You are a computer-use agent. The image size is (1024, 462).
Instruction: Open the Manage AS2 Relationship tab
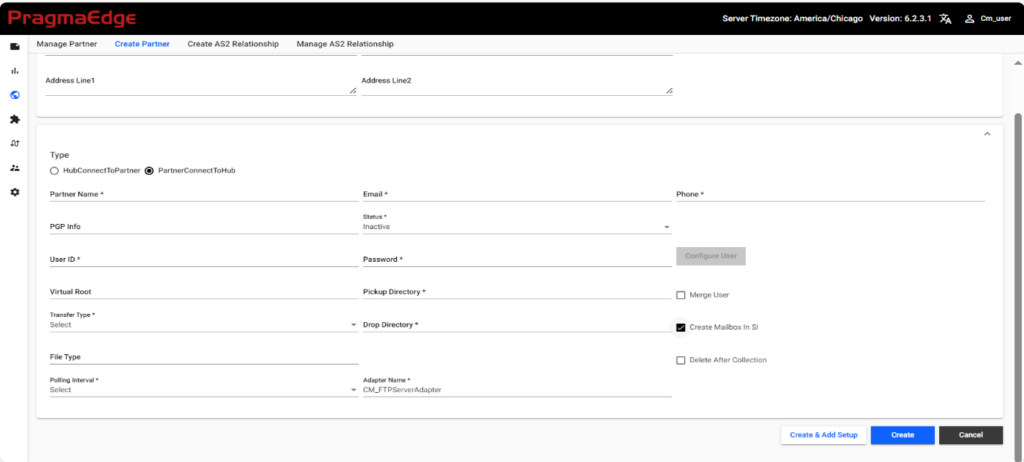345,44
